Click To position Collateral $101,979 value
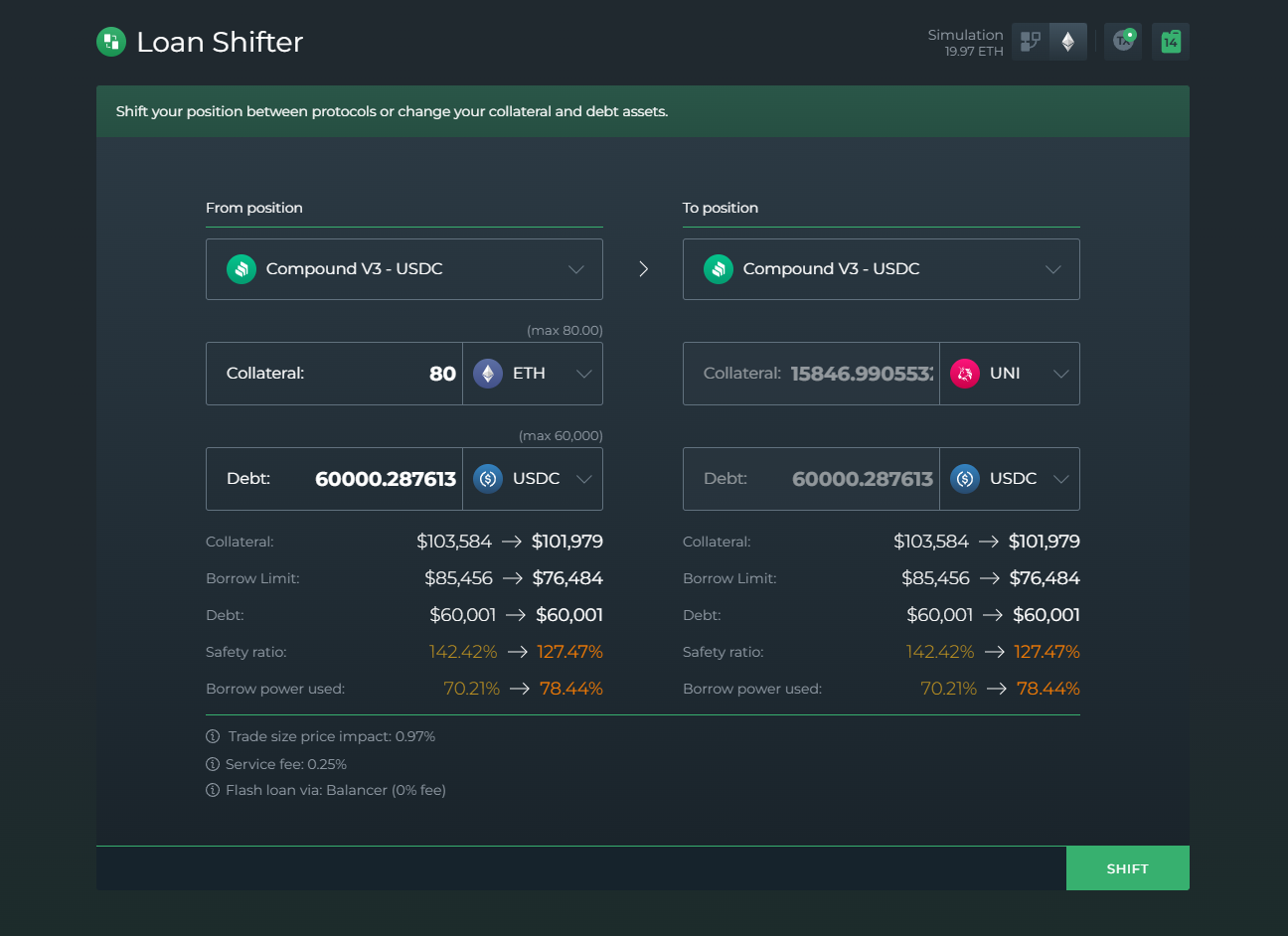This screenshot has width=1288, height=936. pos(1045,542)
